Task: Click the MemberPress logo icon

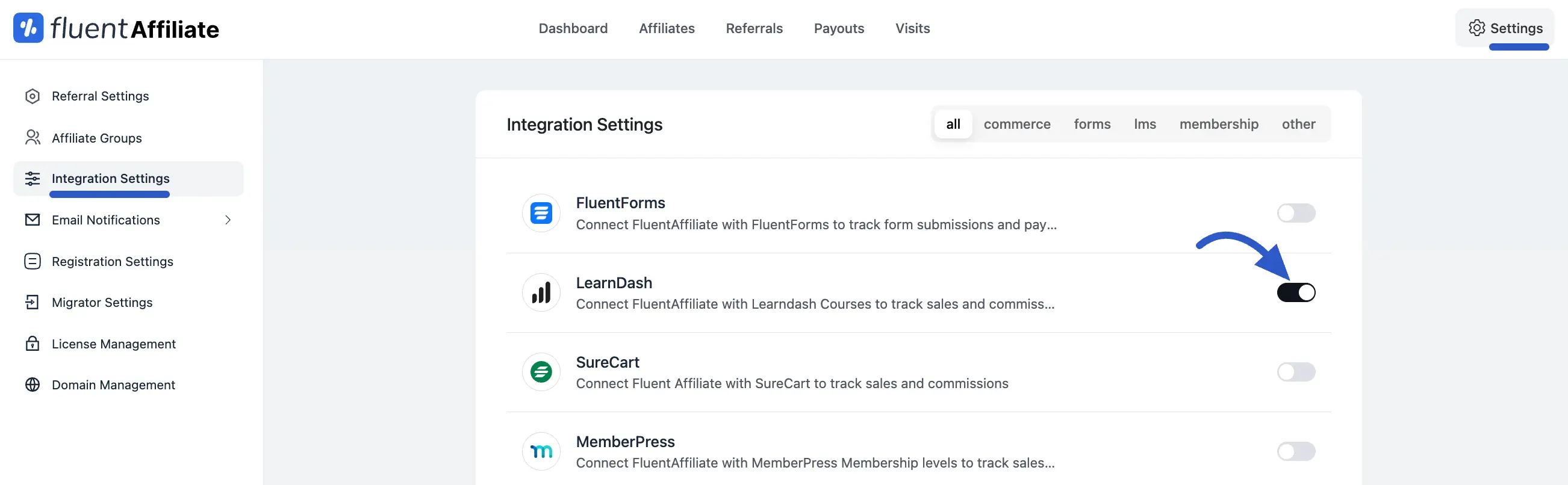Action: (541, 451)
